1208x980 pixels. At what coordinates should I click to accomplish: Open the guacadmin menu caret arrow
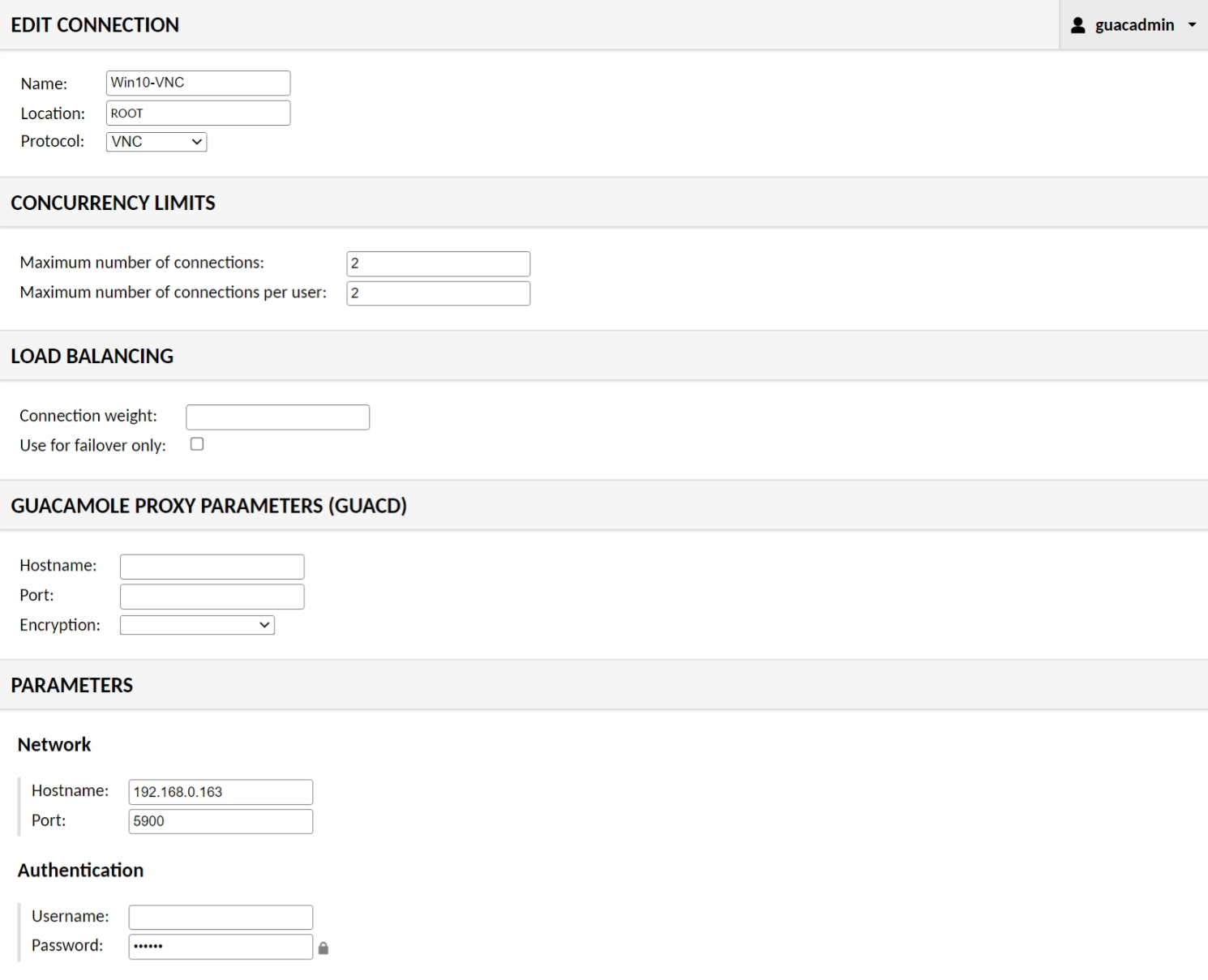(x=1192, y=25)
